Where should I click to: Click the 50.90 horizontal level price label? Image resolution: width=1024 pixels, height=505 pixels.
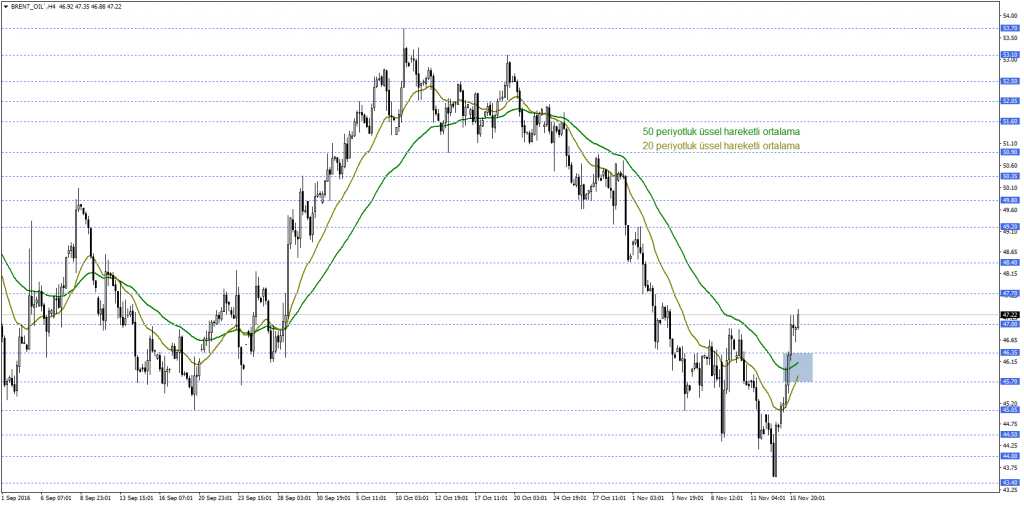click(1010, 152)
